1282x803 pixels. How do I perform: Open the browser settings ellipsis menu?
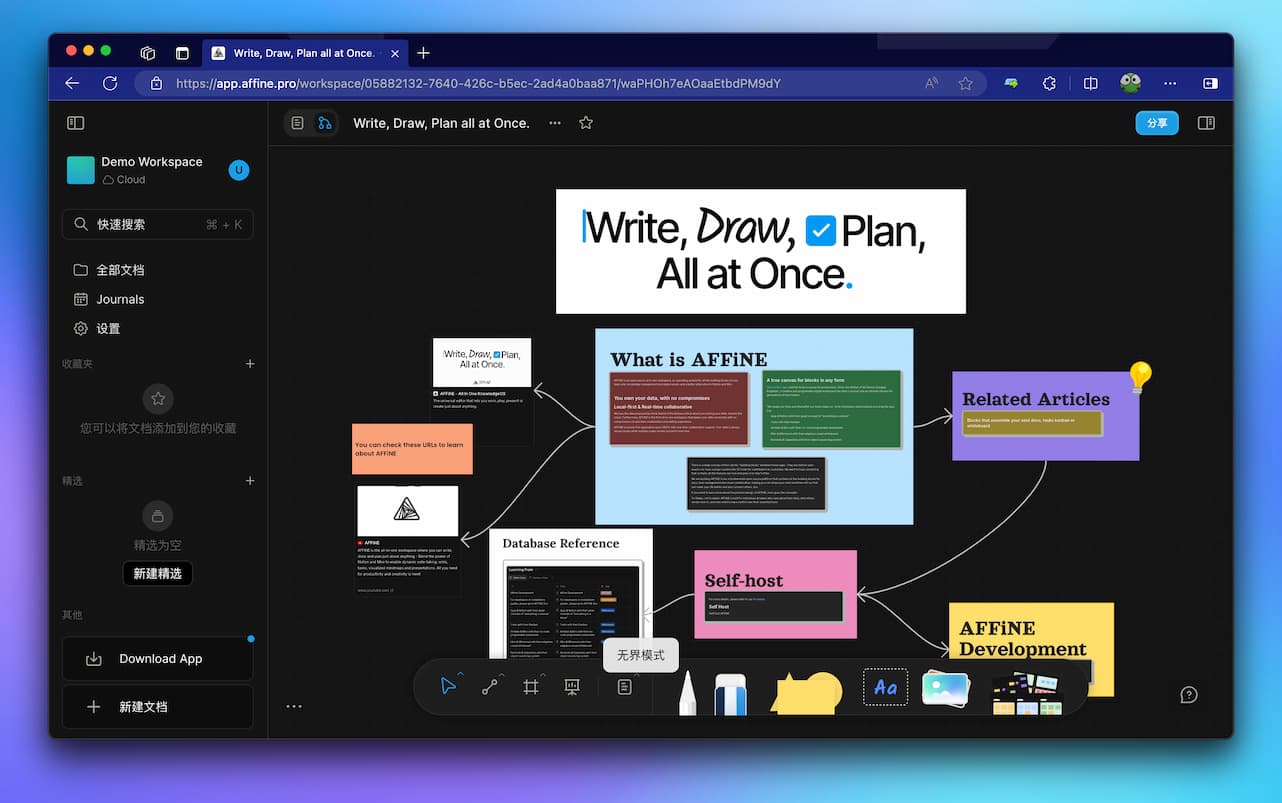(1170, 84)
